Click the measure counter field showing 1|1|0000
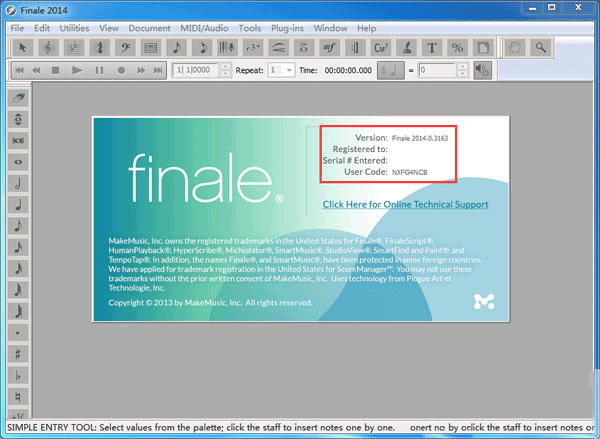The height and width of the screenshot is (439, 600). click(x=196, y=70)
